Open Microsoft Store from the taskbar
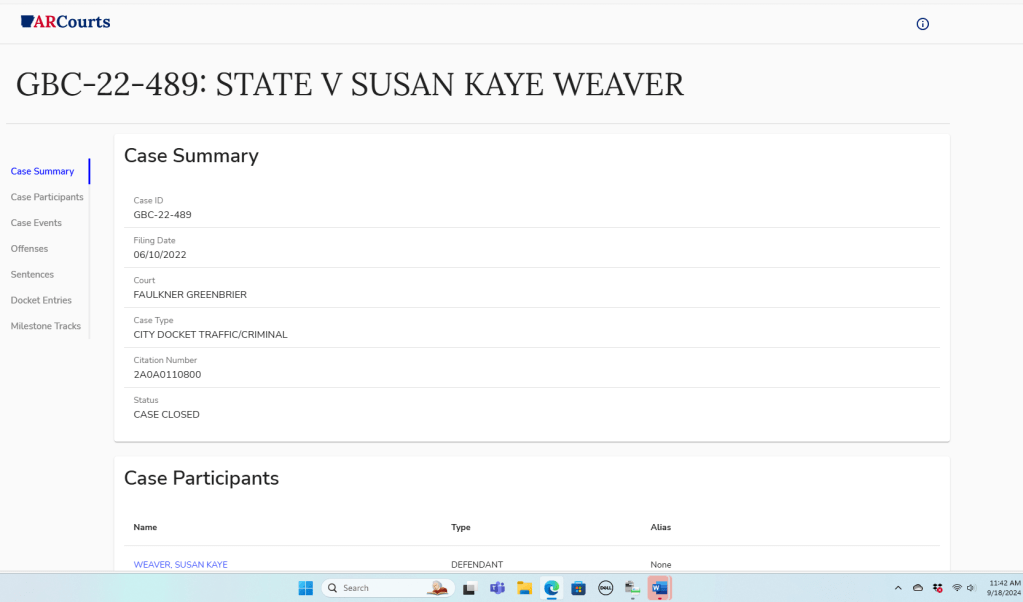This screenshot has height=602, width=1023. 578,588
